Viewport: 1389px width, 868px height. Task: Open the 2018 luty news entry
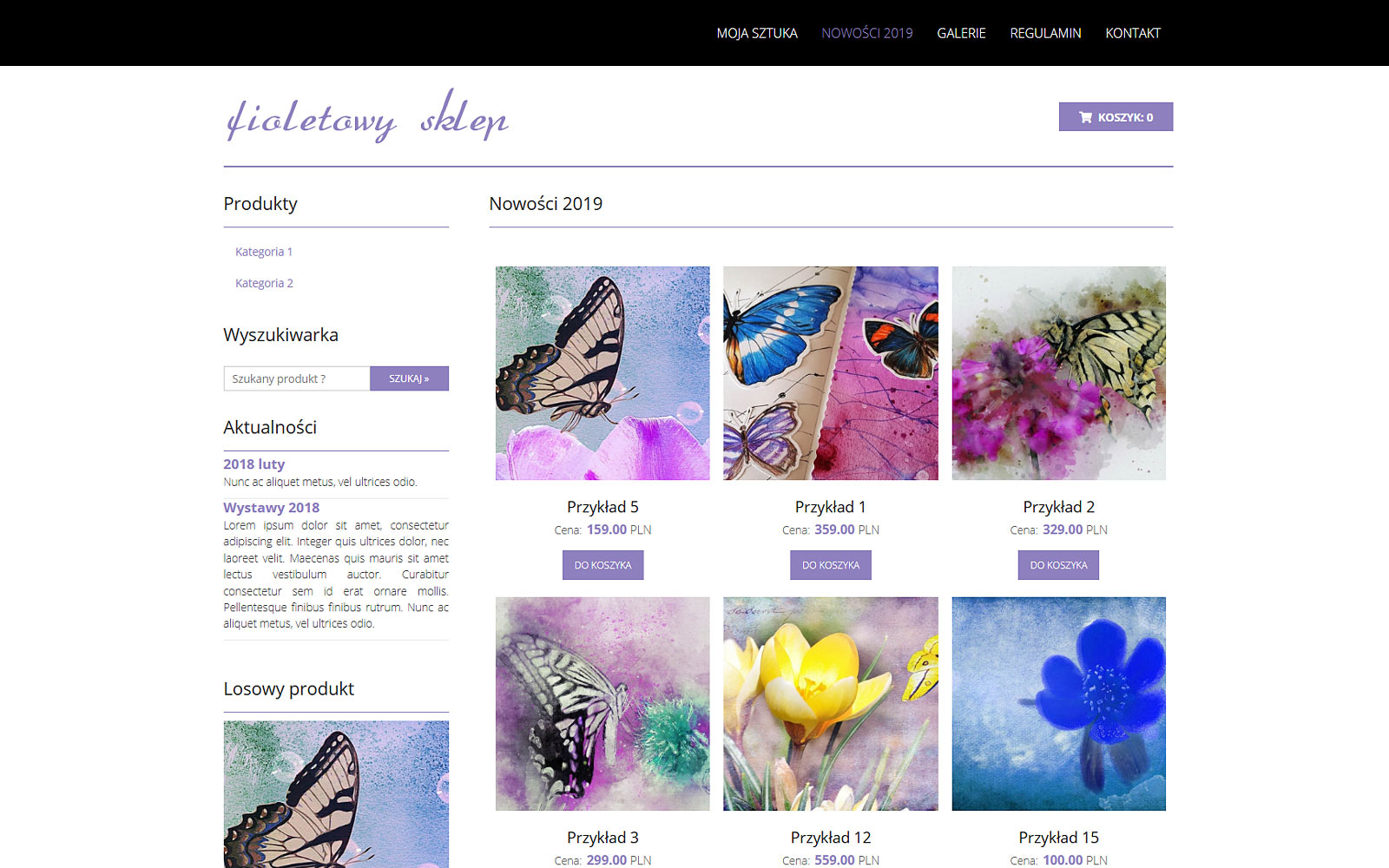[x=253, y=464]
